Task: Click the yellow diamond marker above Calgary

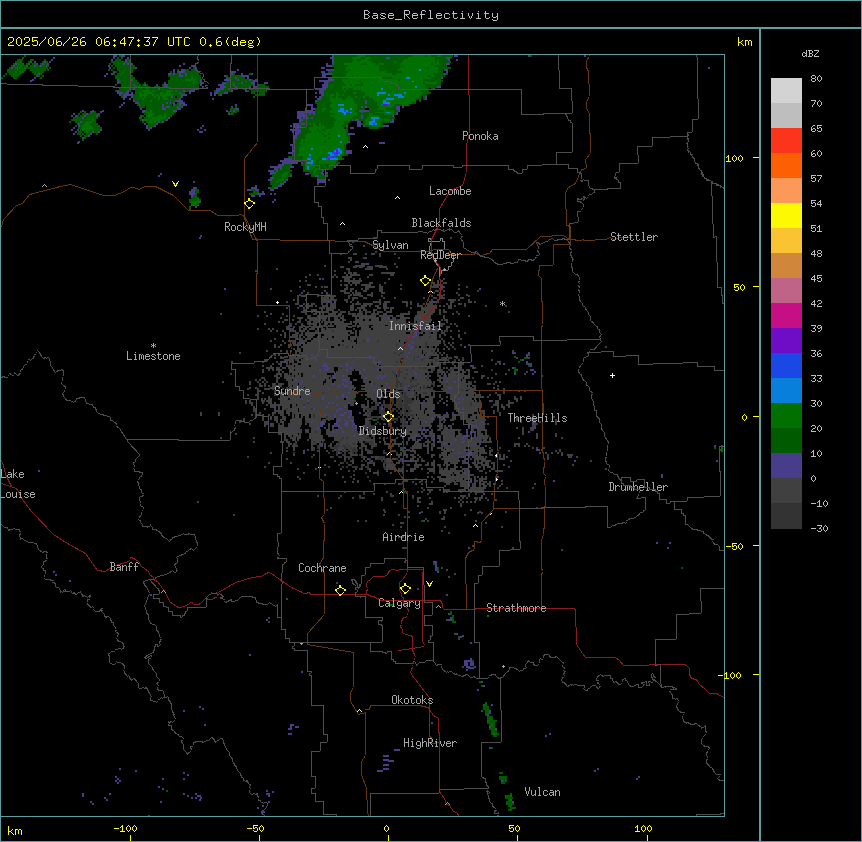Action: coord(405,589)
